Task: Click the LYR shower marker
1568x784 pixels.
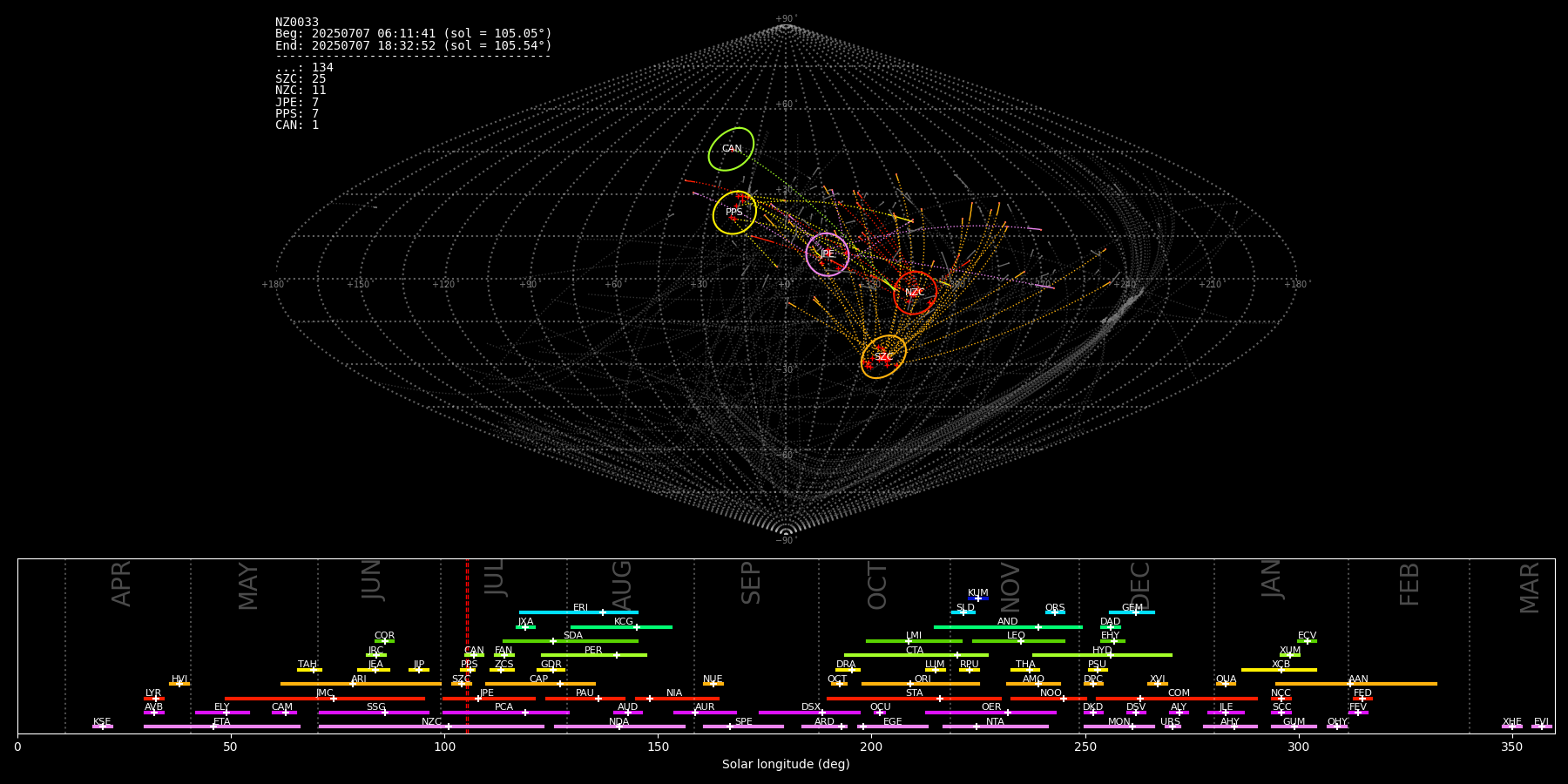Action: pos(154,698)
